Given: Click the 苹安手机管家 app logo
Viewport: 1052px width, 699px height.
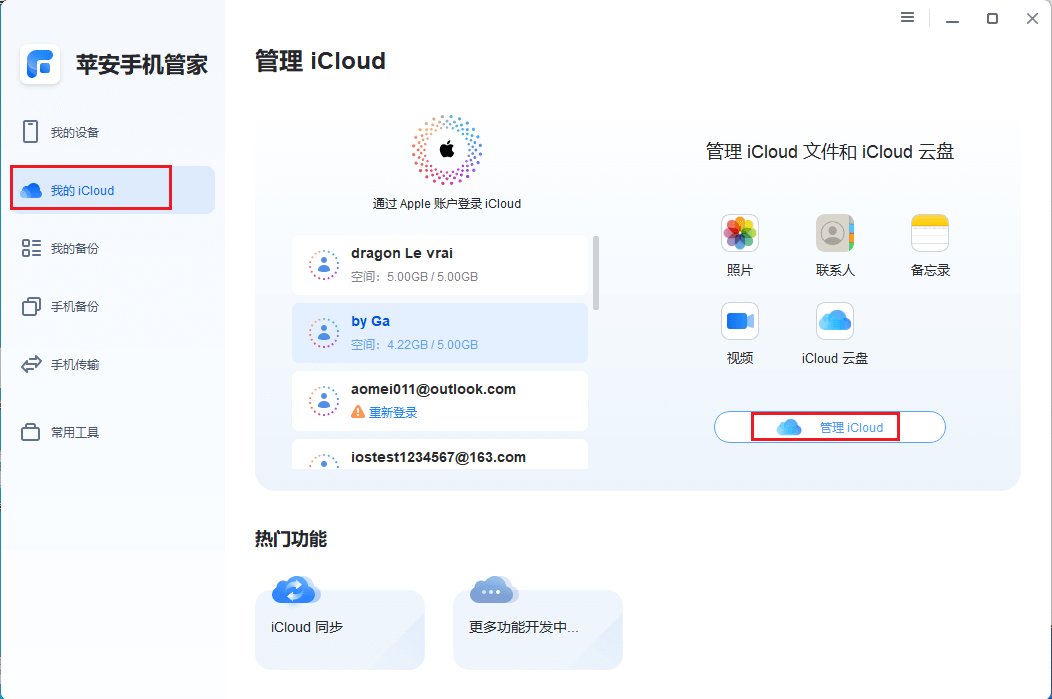Looking at the screenshot, I should click(39, 64).
